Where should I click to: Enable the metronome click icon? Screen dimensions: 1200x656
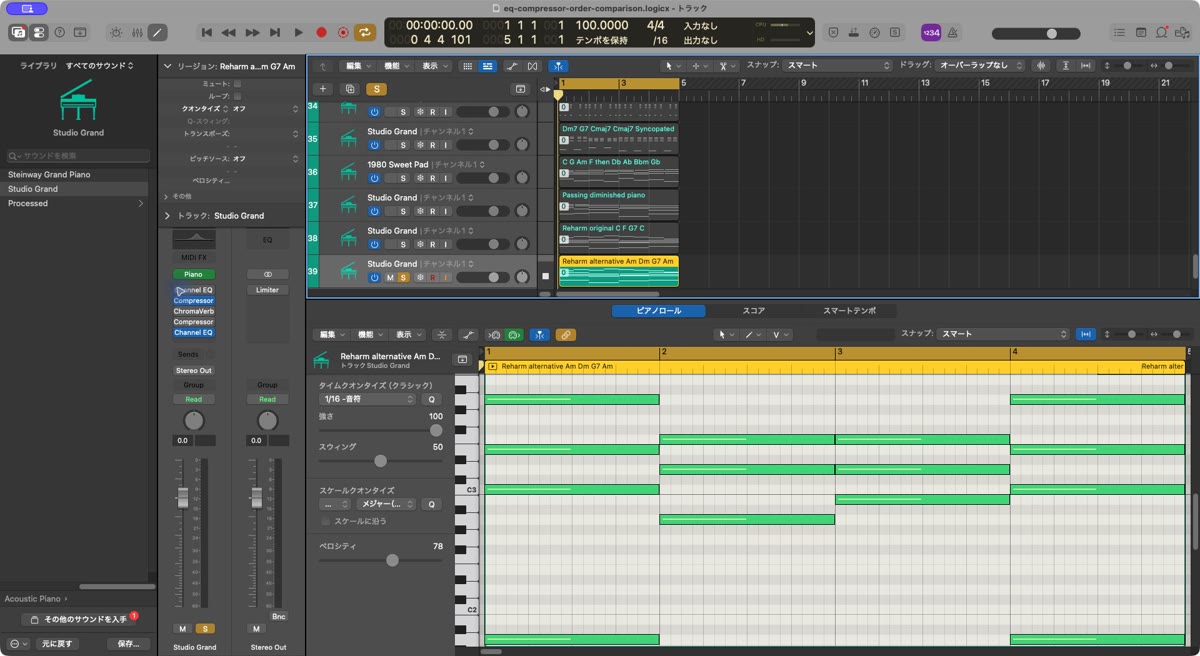(x=953, y=32)
